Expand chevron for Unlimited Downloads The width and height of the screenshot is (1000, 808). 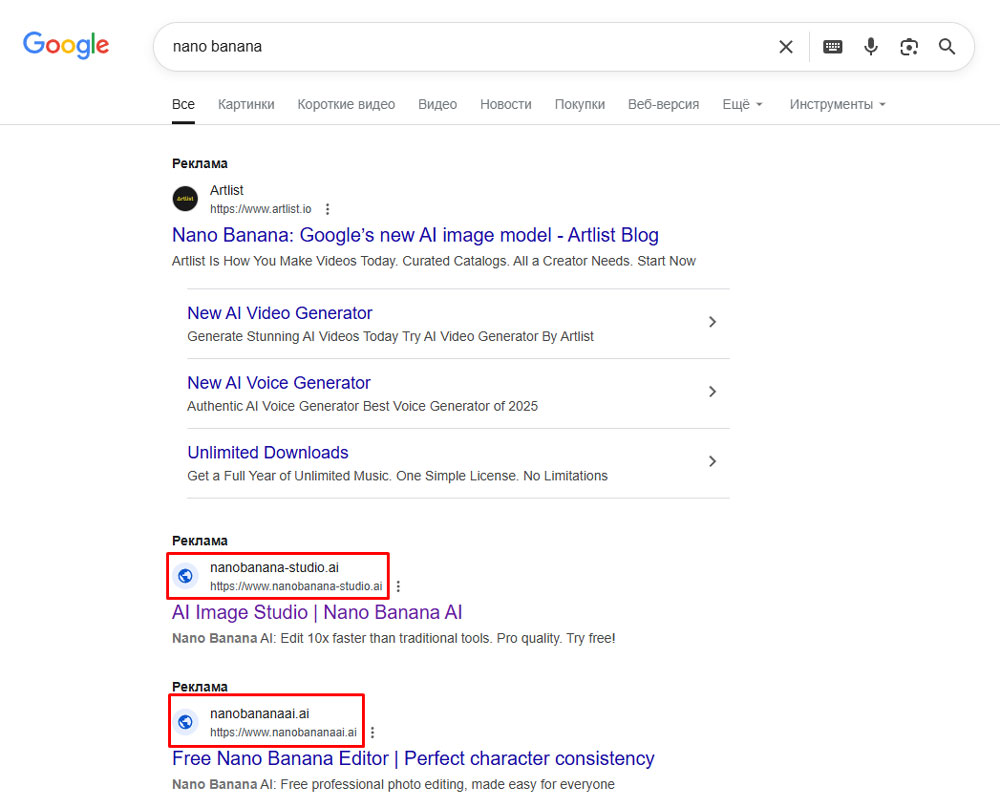click(713, 461)
